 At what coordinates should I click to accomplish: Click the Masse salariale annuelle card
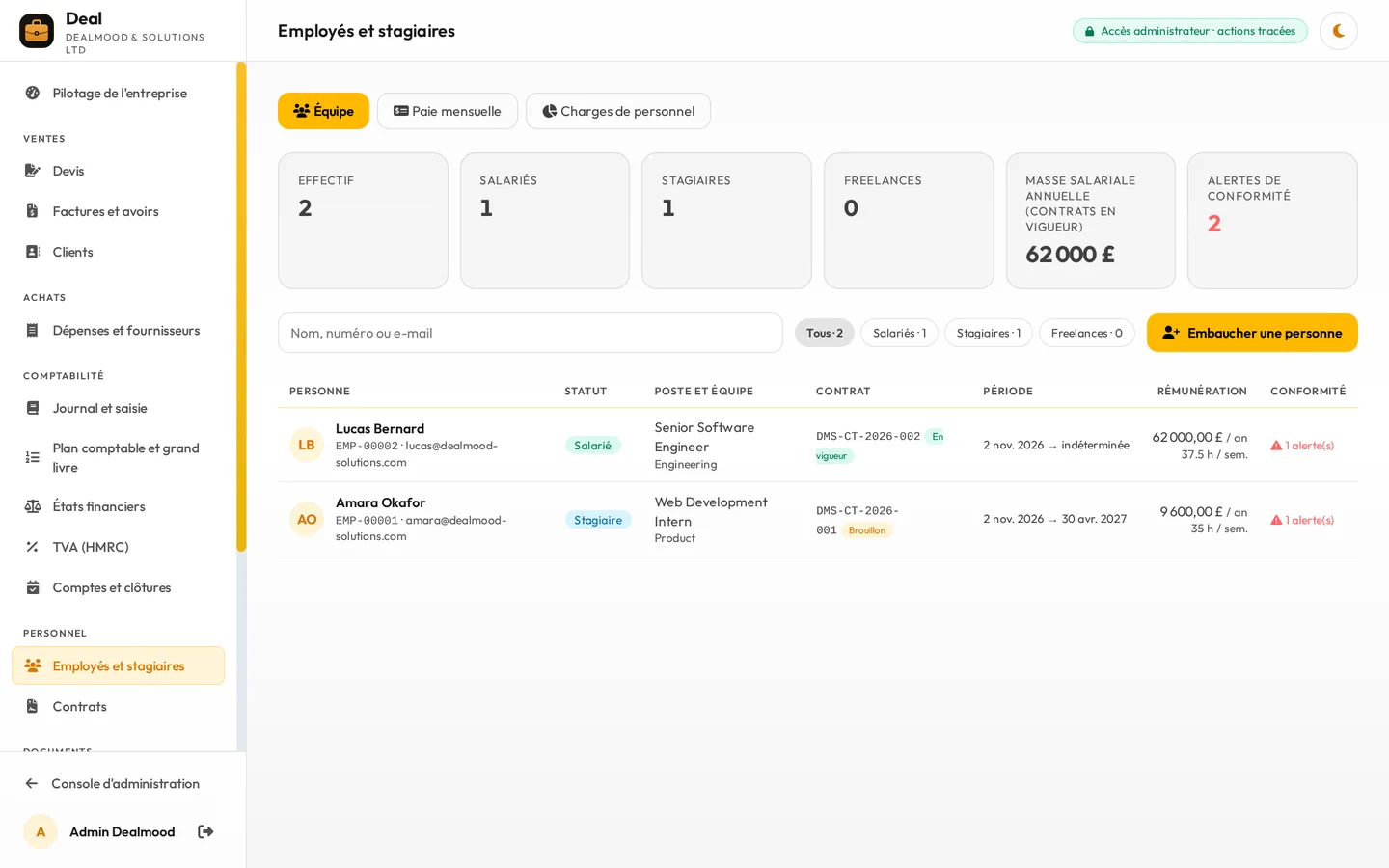click(1090, 221)
